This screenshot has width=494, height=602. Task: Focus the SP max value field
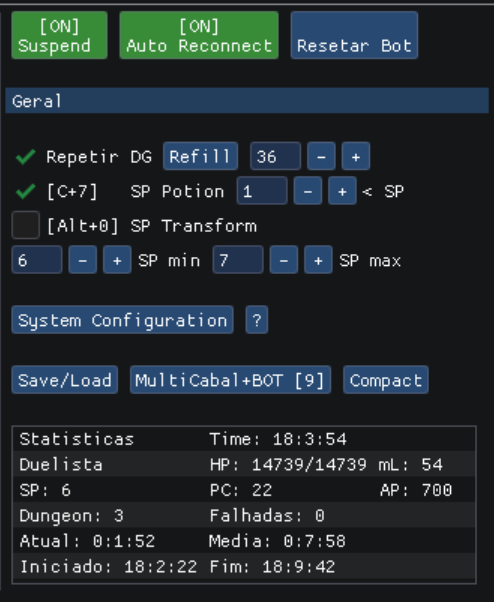tap(238, 260)
